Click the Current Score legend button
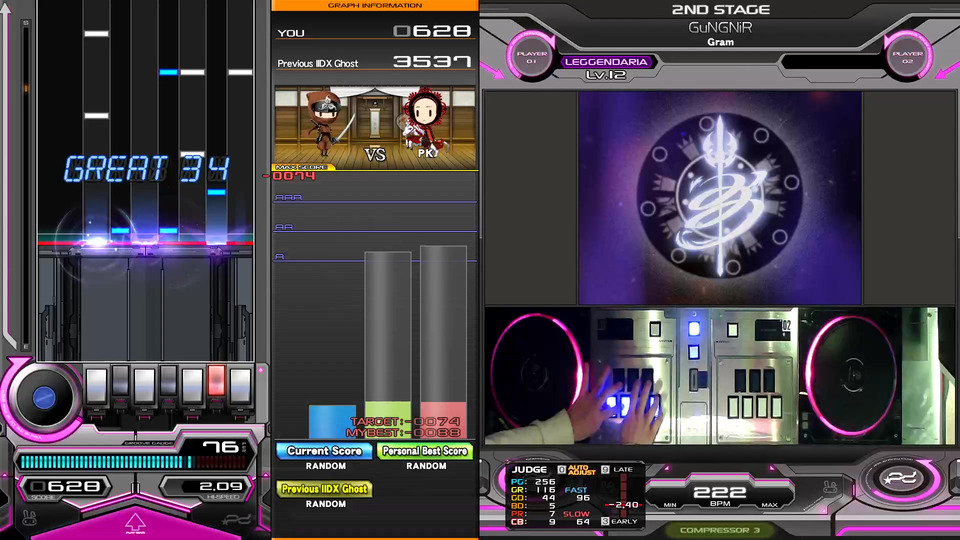The image size is (960, 540). tap(324, 451)
